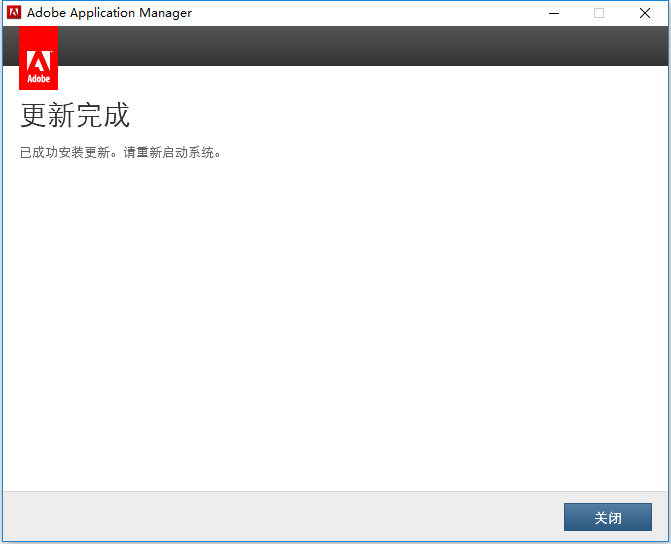Select the 更新完成 heading text
671x544 pixels.
(x=75, y=115)
